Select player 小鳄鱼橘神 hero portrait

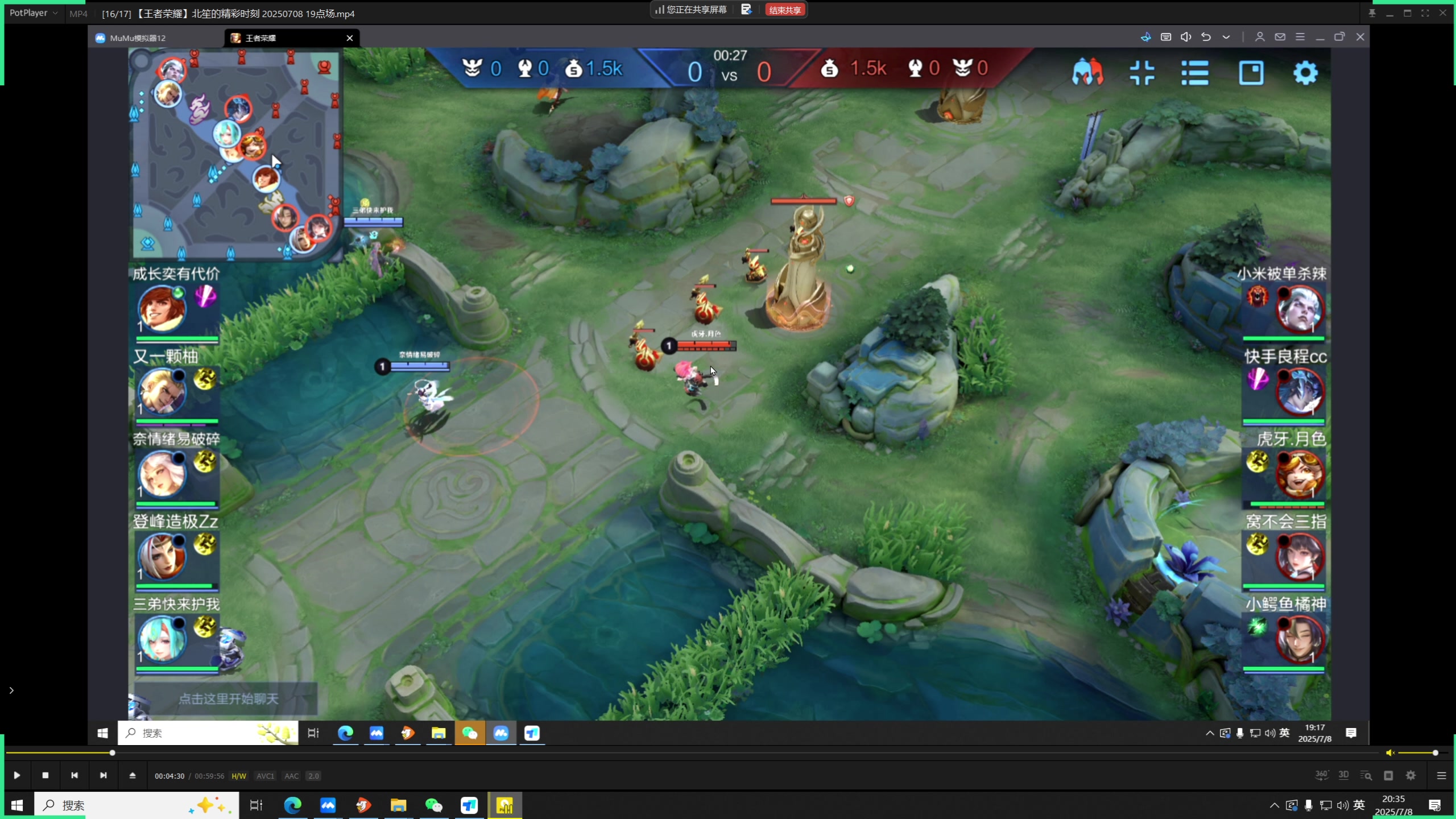coord(1300,639)
